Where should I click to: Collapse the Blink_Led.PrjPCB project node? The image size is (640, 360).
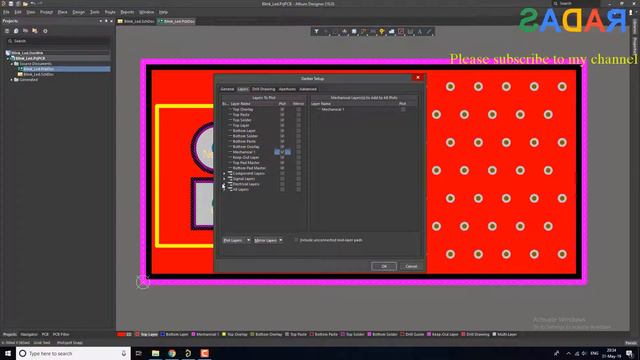click(8, 58)
